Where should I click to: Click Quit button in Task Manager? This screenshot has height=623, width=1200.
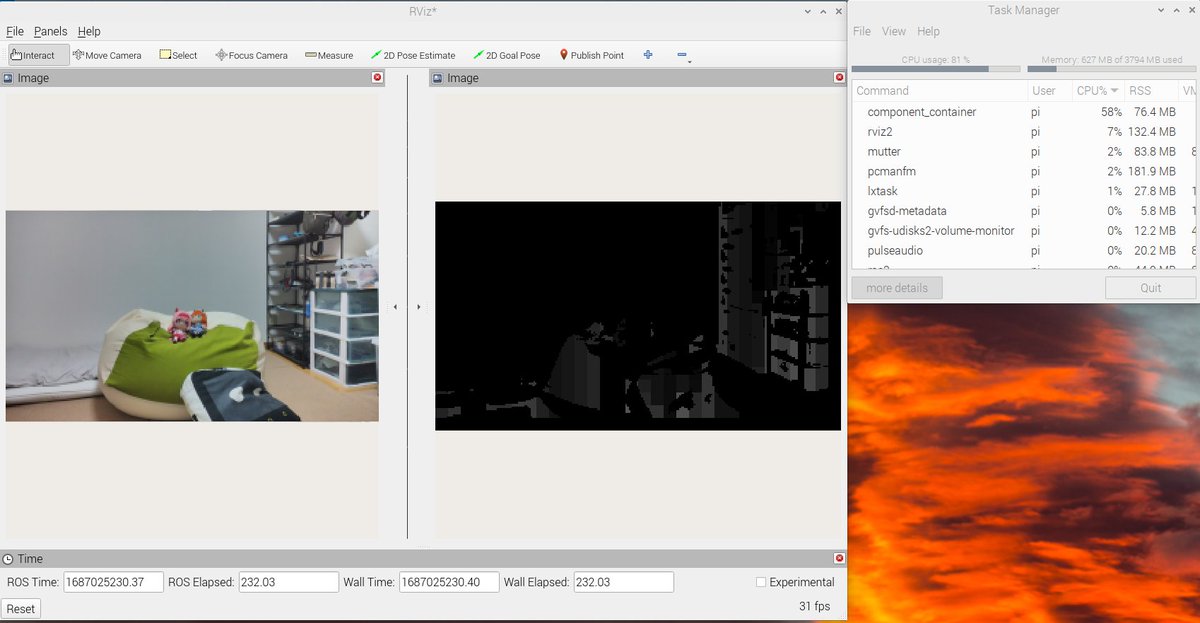(x=1150, y=288)
